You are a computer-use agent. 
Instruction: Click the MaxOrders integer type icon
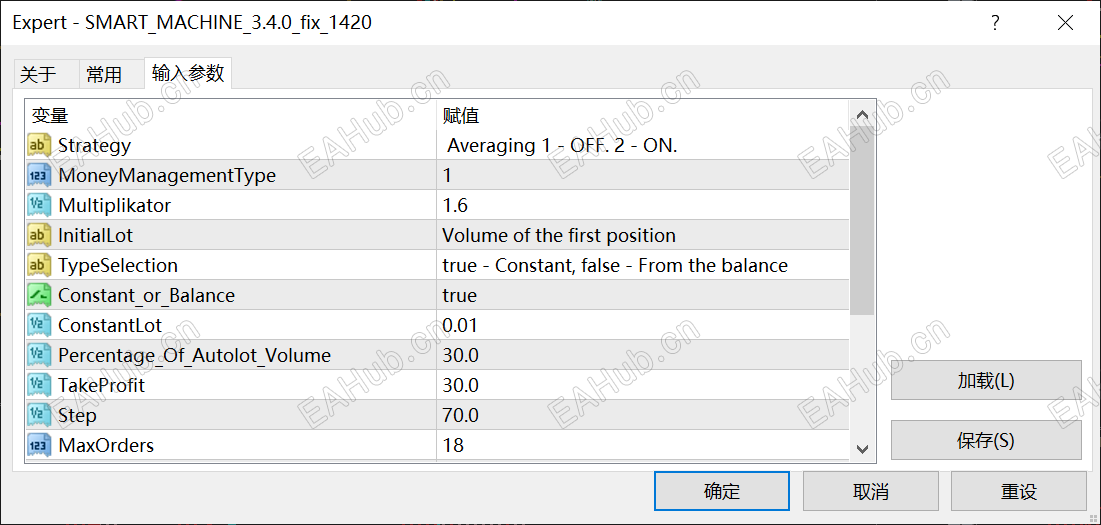click(40, 446)
